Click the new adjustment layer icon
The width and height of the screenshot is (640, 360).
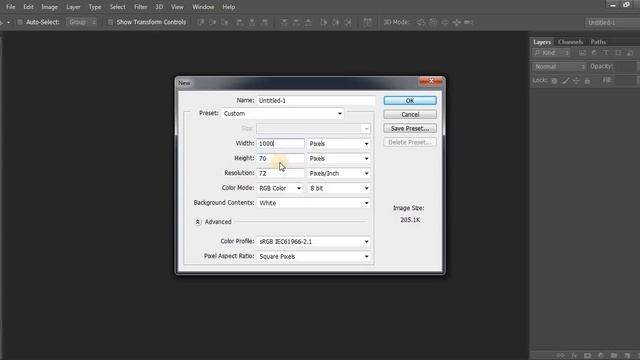[x=600, y=356]
